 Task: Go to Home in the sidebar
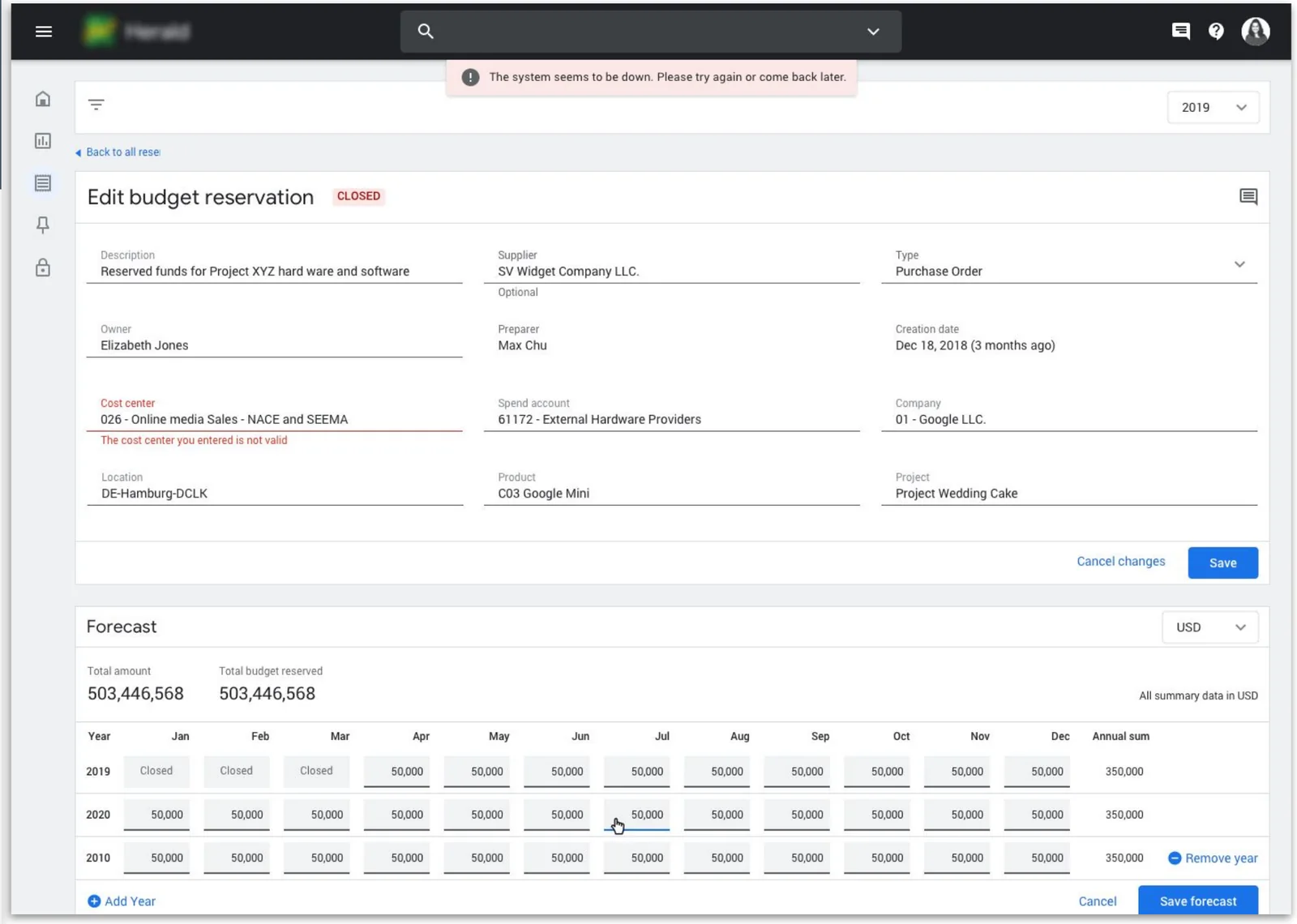[x=43, y=99]
